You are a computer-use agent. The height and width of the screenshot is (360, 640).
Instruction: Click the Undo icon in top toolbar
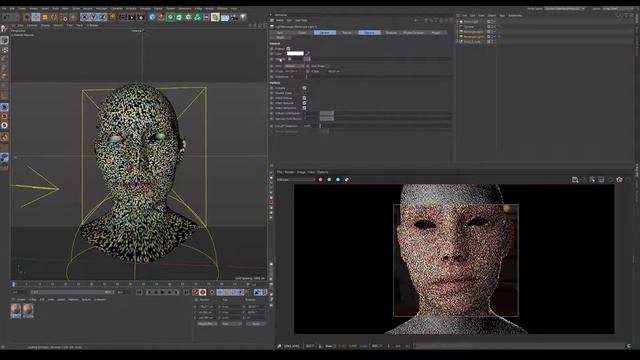pyautogui.click(x=6, y=17)
